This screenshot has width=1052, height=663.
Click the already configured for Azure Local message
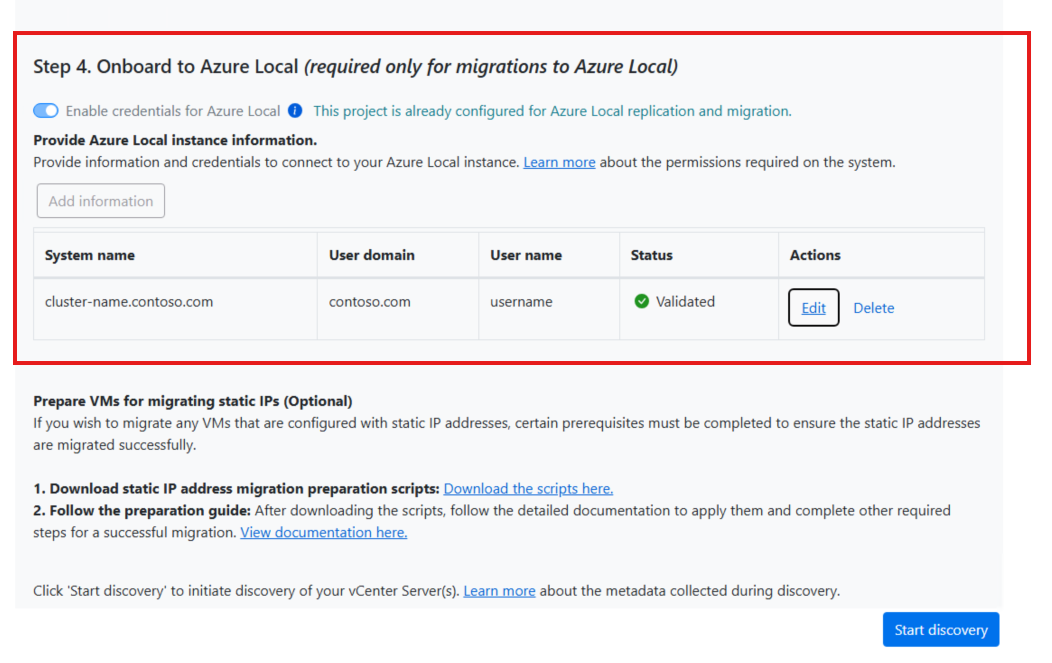click(552, 111)
